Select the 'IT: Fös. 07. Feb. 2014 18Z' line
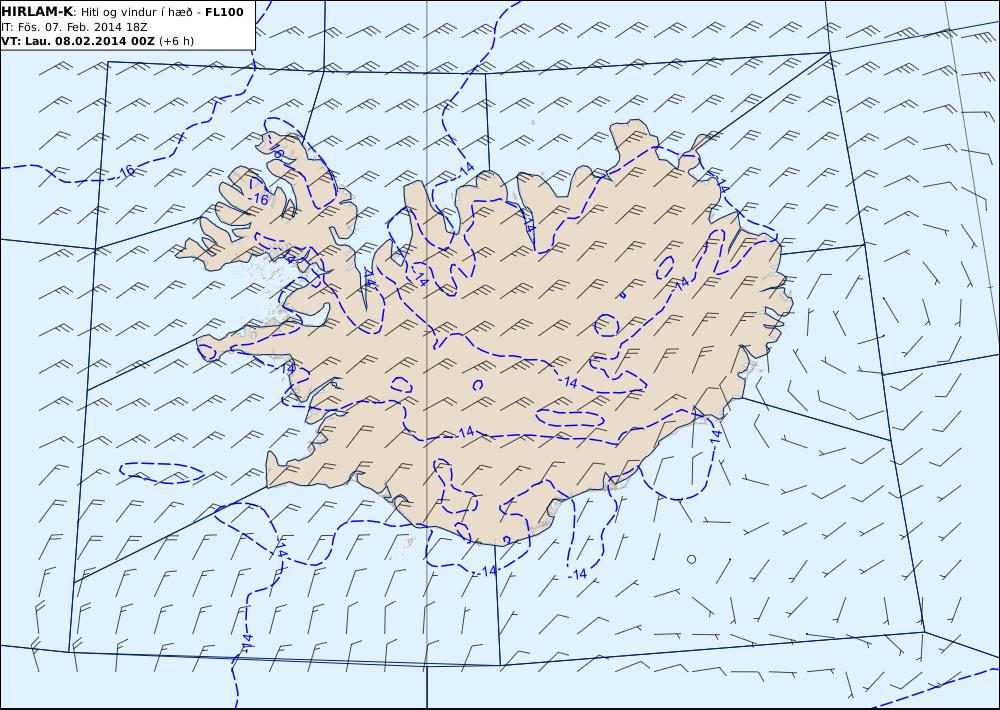The height and width of the screenshot is (710, 1000). coord(75,27)
